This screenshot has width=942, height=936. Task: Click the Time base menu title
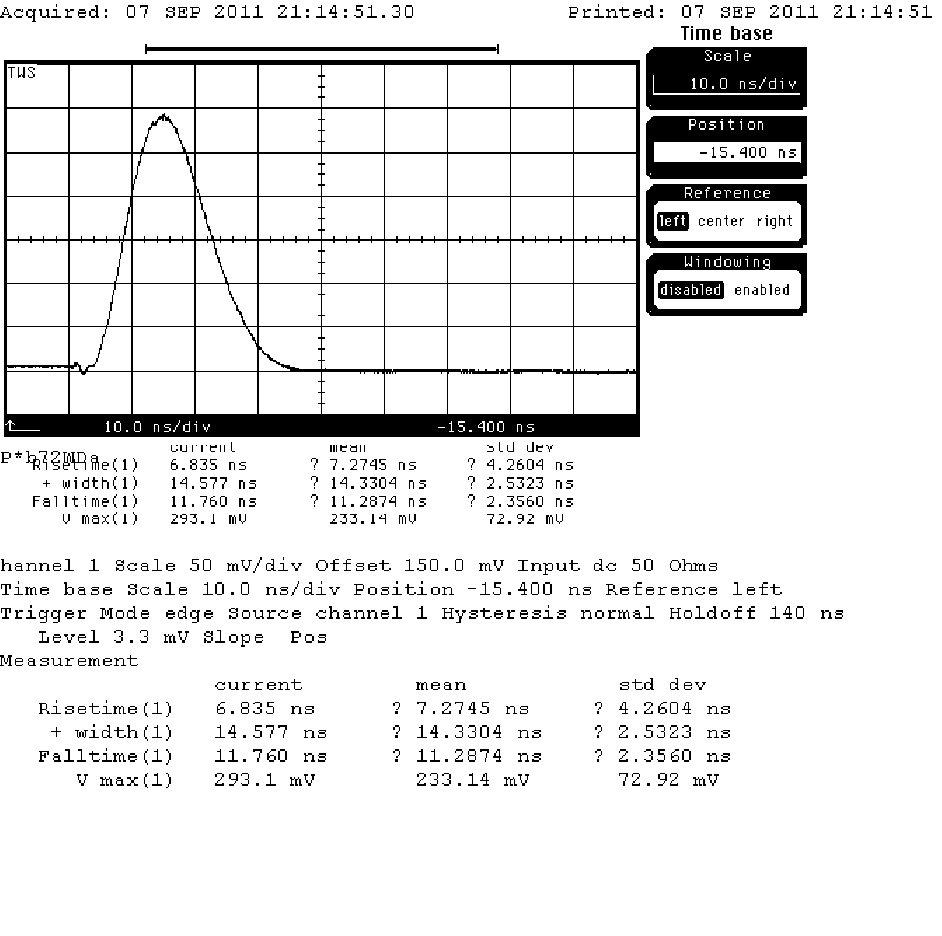pyautogui.click(x=726, y=34)
